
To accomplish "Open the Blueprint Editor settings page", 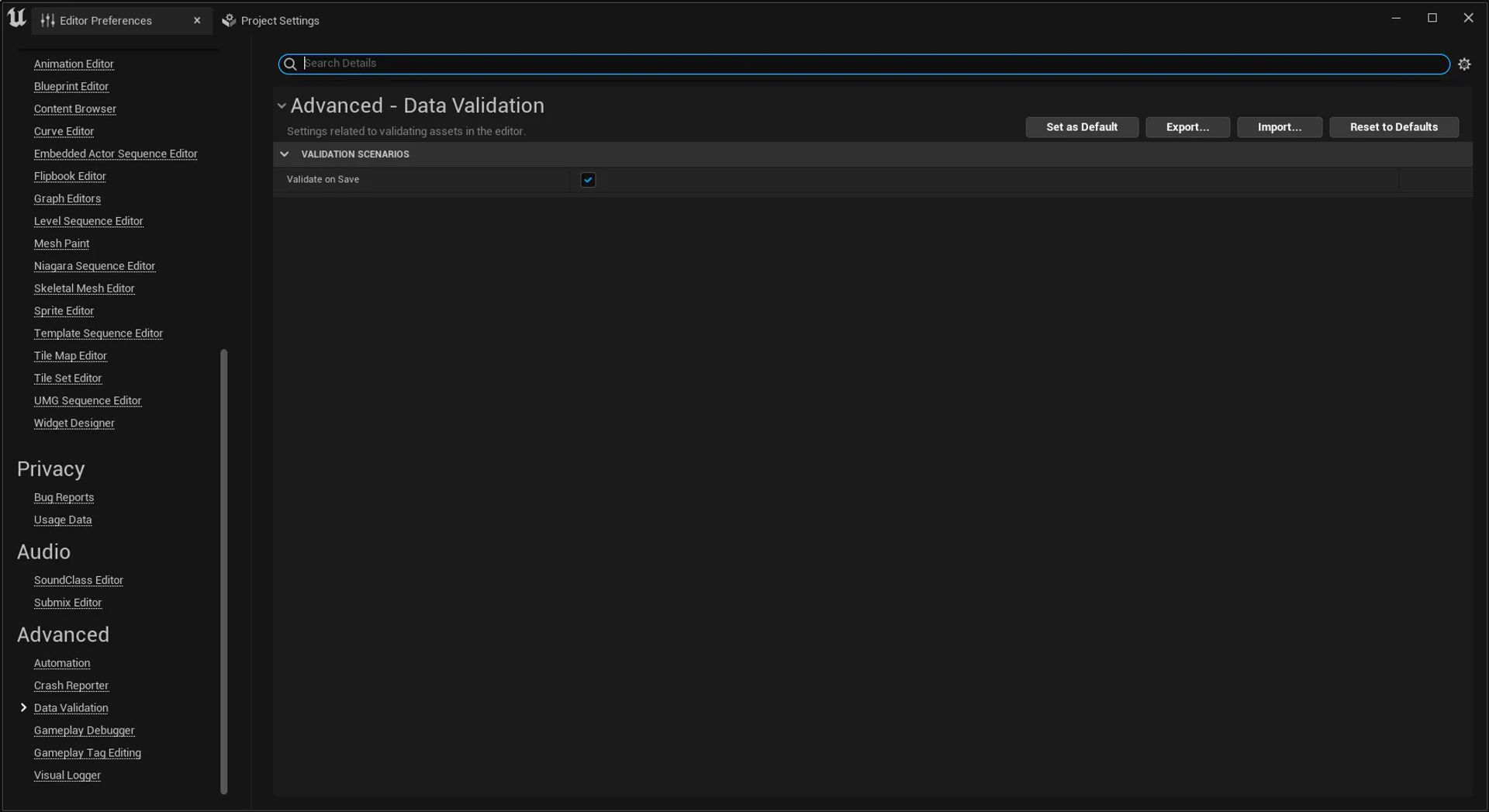I will pyautogui.click(x=71, y=86).
